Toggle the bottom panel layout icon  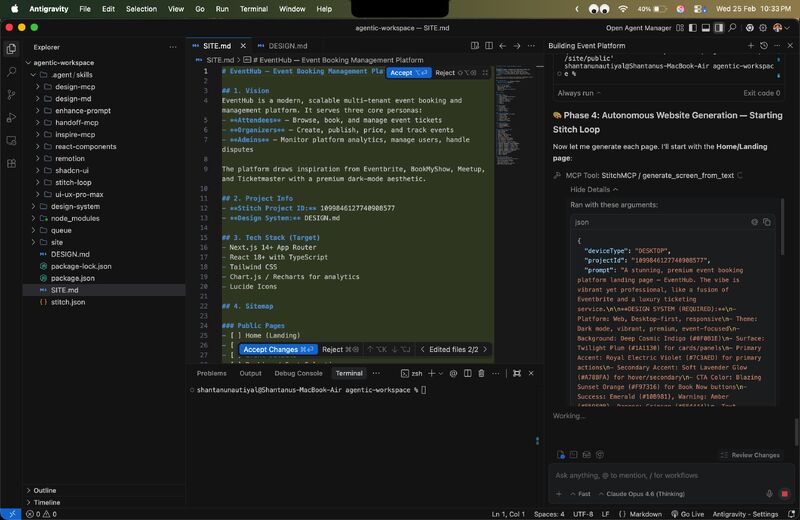click(x=706, y=28)
